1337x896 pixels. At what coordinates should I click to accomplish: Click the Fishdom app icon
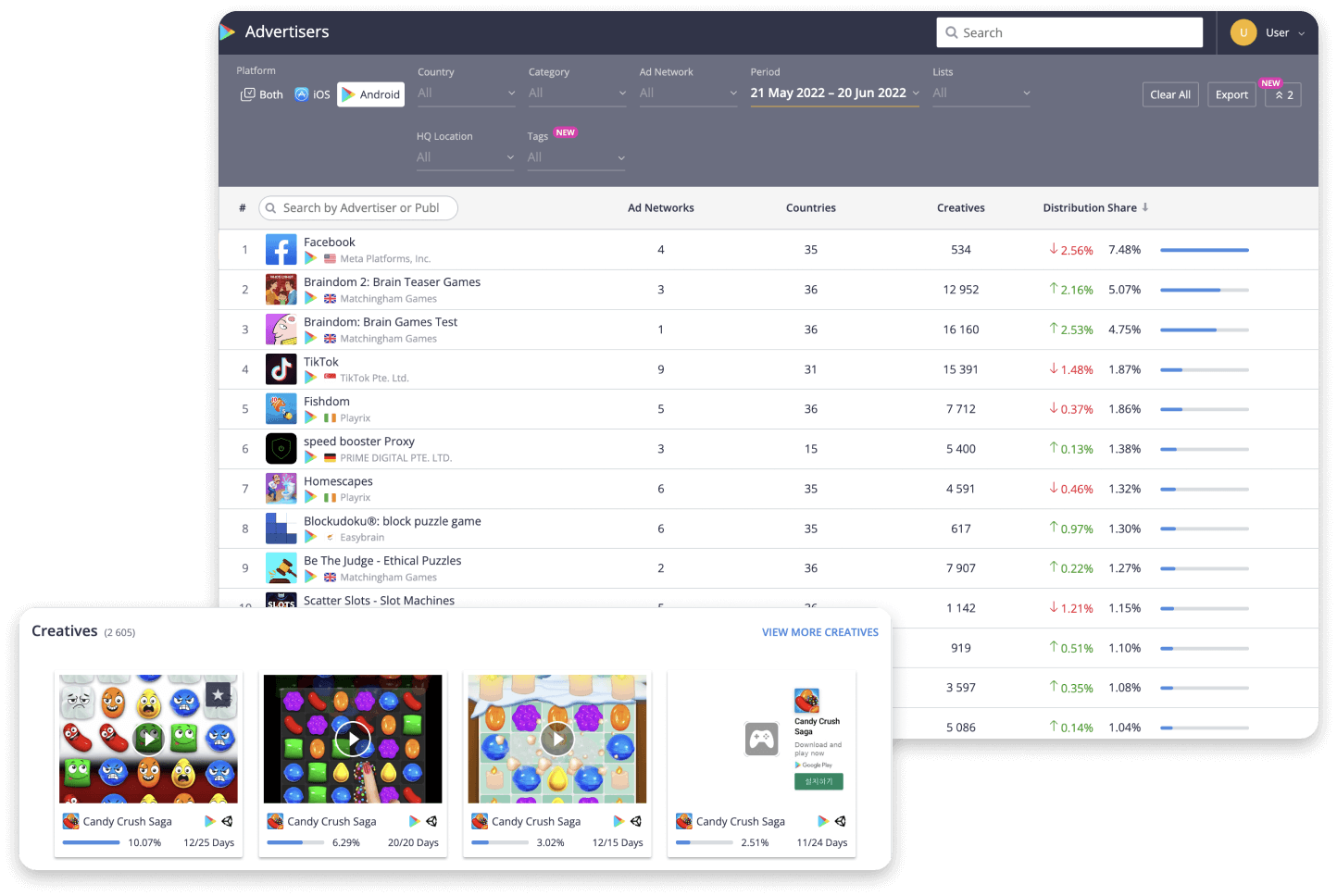[281, 409]
